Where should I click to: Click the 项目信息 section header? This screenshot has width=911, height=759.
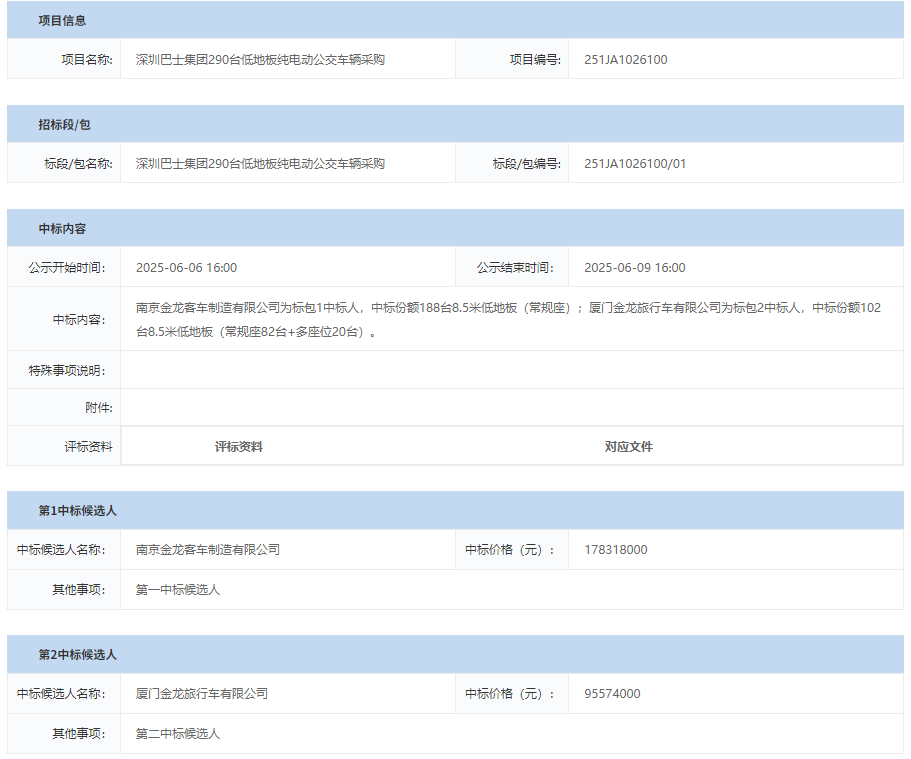[x=455, y=20]
